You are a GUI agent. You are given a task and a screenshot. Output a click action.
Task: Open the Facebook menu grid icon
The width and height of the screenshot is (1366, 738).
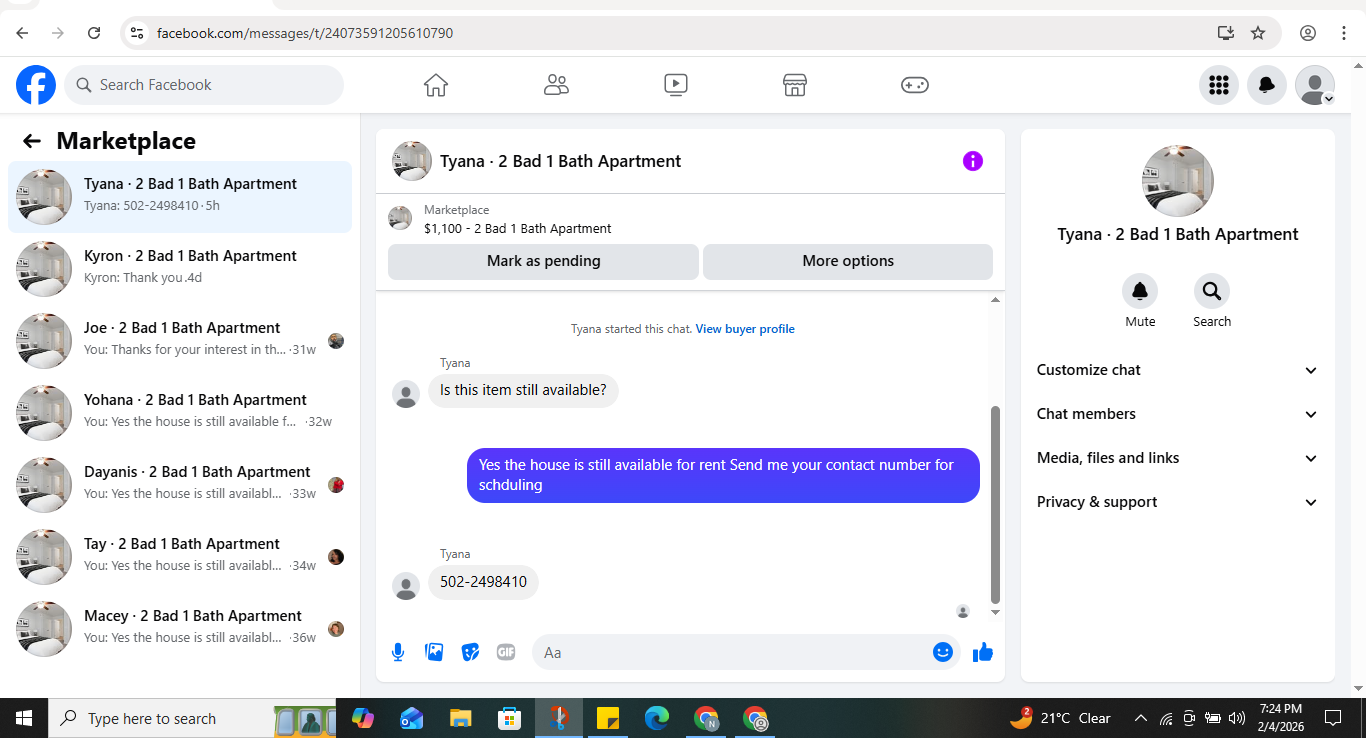tap(1219, 85)
